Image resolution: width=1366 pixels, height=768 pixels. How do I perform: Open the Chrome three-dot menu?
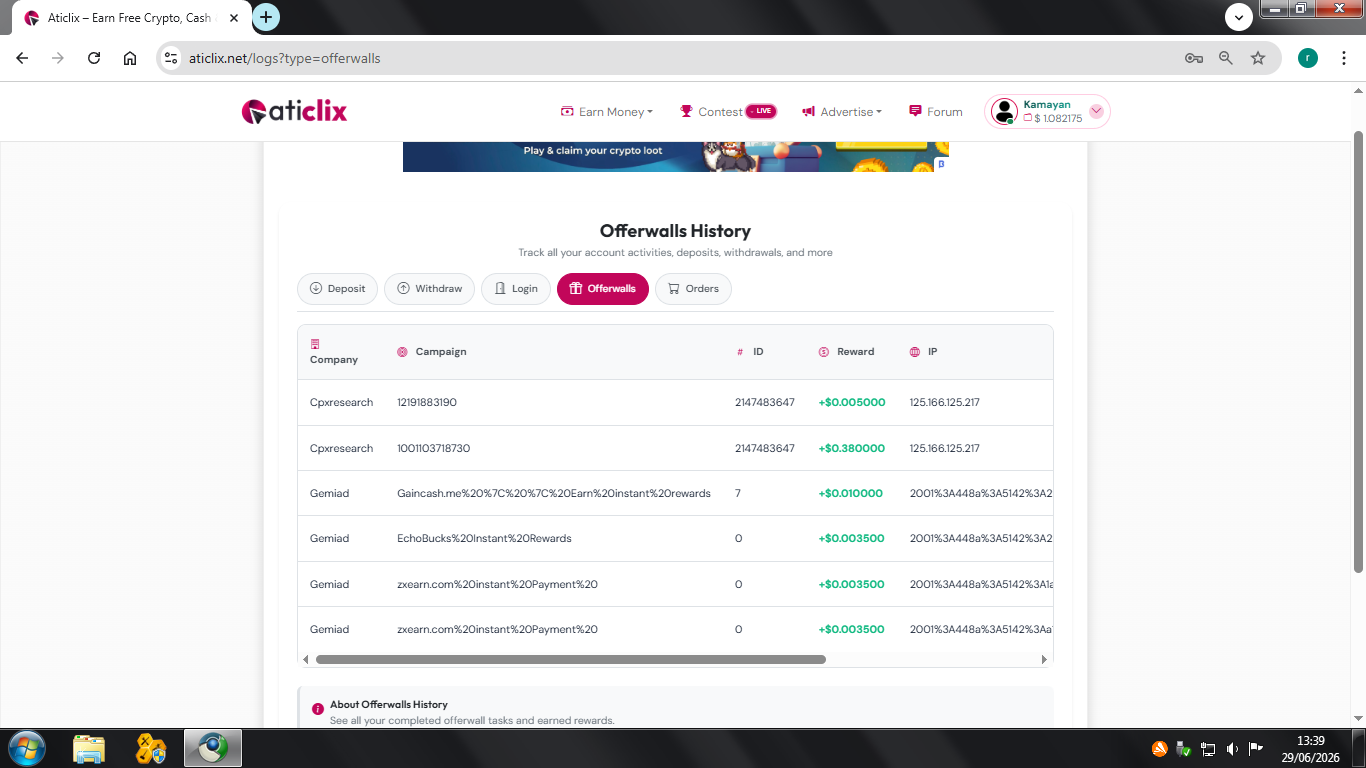1342,58
